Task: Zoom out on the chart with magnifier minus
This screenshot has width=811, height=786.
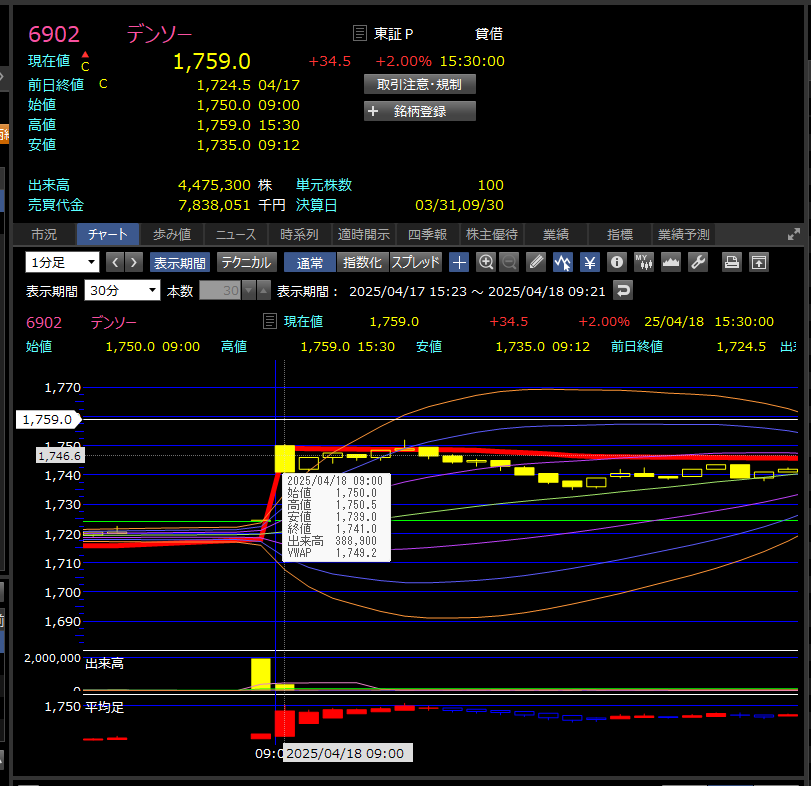Action: pyautogui.click(x=509, y=263)
